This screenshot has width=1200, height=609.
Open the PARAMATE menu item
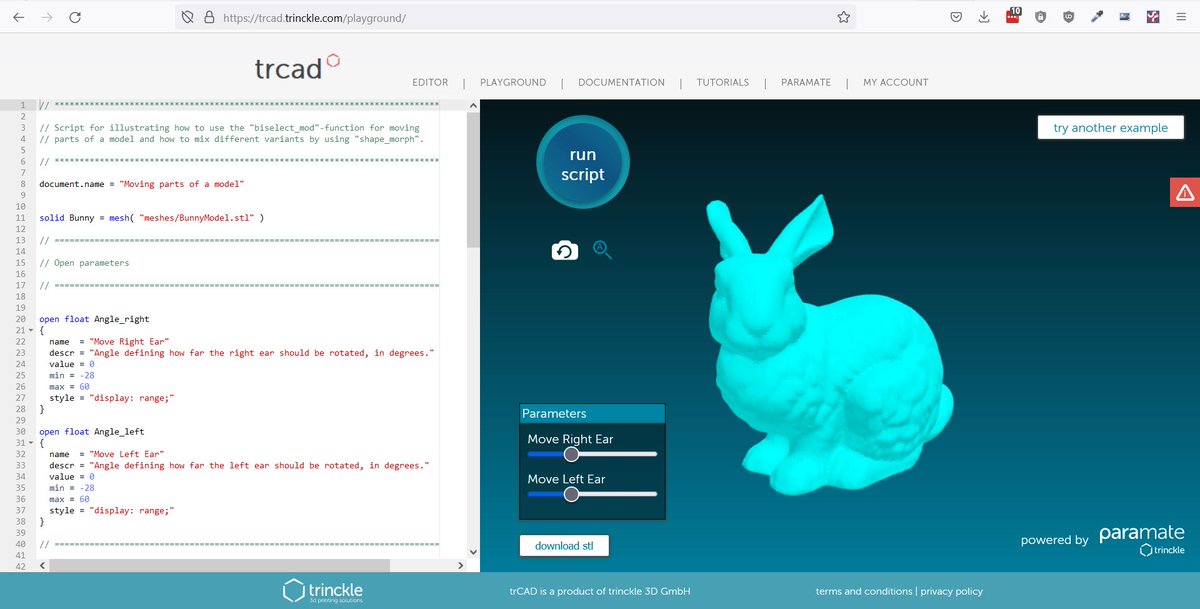coord(806,82)
